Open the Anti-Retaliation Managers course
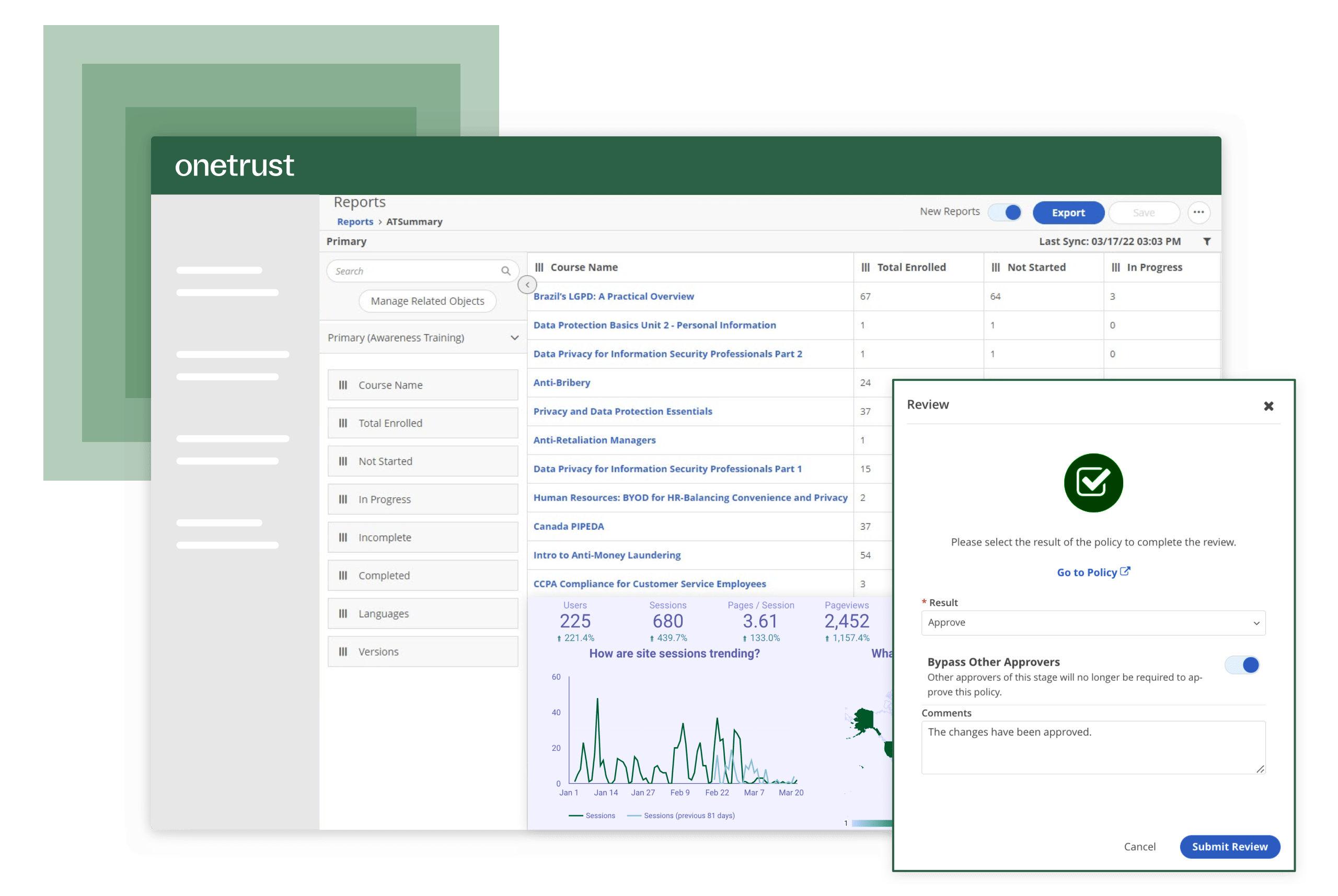This screenshot has width=1338, height=896. coord(594,440)
